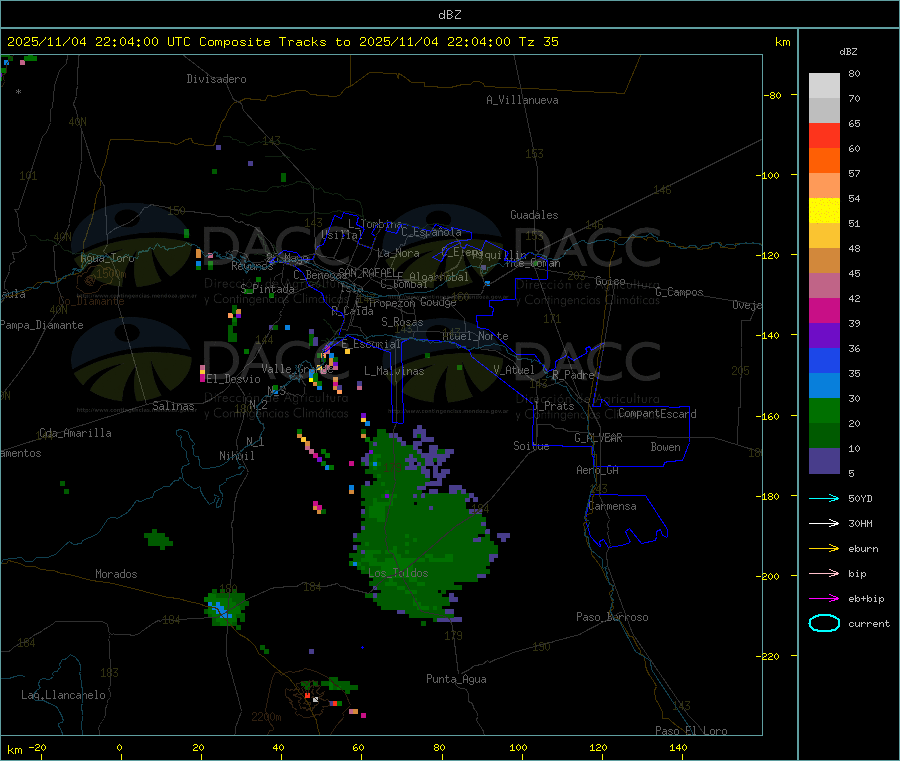Click the blue 36 dBZ legend swatch
This screenshot has width=900, height=761.
point(824,360)
